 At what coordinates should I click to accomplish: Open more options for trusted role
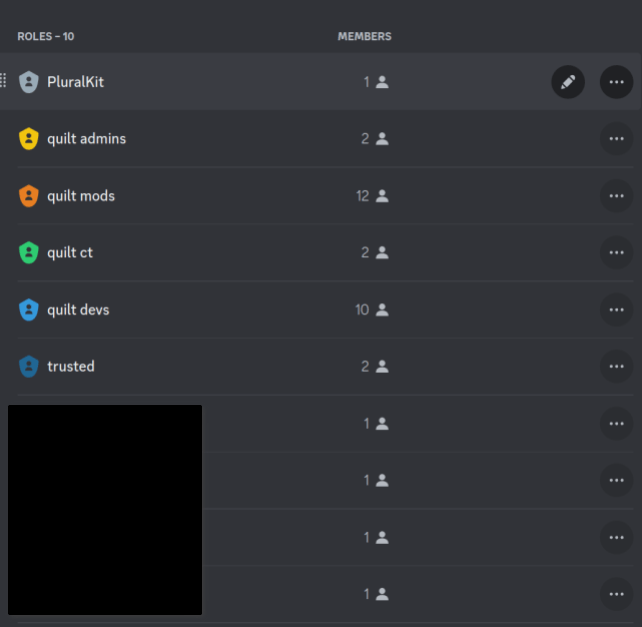pyautogui.click(x=616, y=367)
